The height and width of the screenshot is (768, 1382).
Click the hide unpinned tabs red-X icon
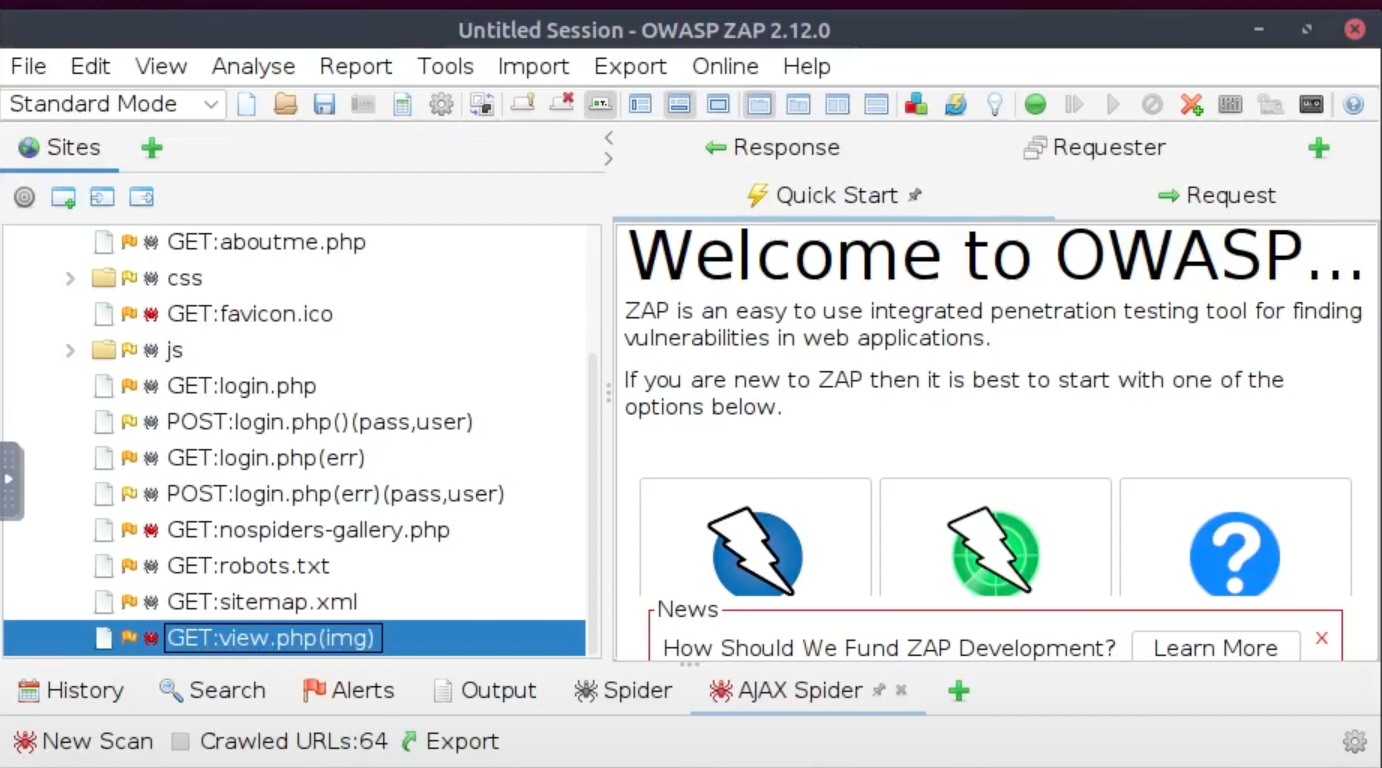click(562, 104)
